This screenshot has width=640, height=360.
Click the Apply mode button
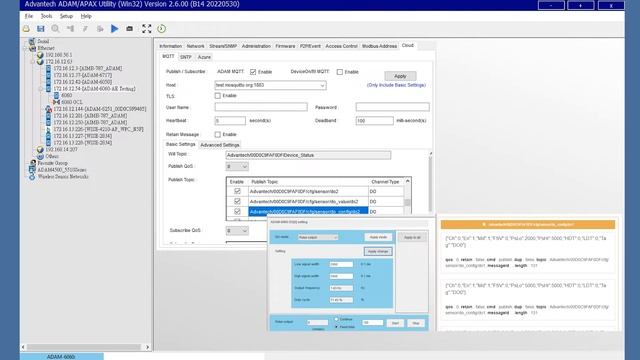(378, 237)
